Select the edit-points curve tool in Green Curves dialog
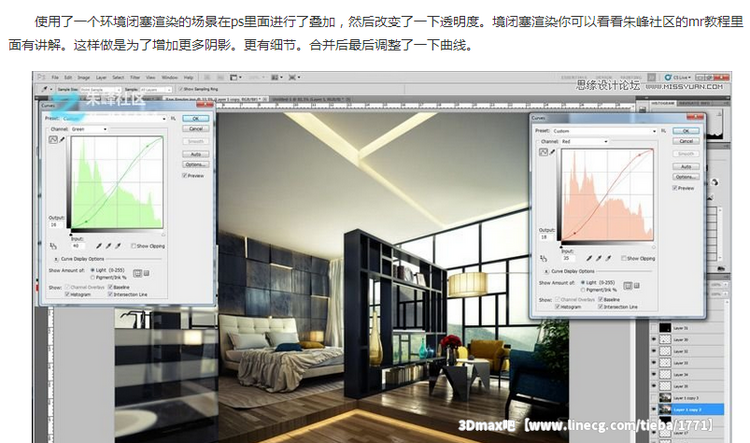 point(53,141)
